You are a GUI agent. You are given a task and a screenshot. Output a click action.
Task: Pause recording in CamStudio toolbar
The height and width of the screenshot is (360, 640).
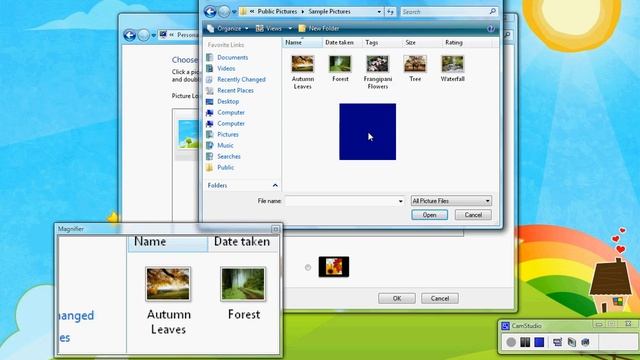click(525, 342)
